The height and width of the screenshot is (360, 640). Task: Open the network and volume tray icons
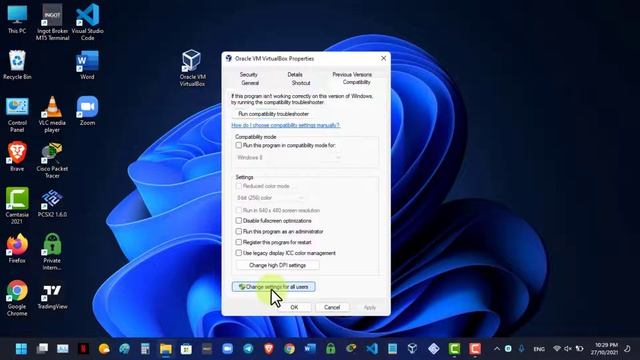pyautogui.click(x=568, y=349)
